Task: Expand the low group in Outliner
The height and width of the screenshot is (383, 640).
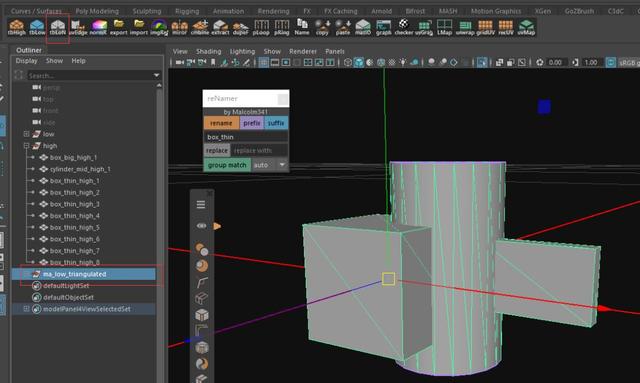Action: [26, 134]
